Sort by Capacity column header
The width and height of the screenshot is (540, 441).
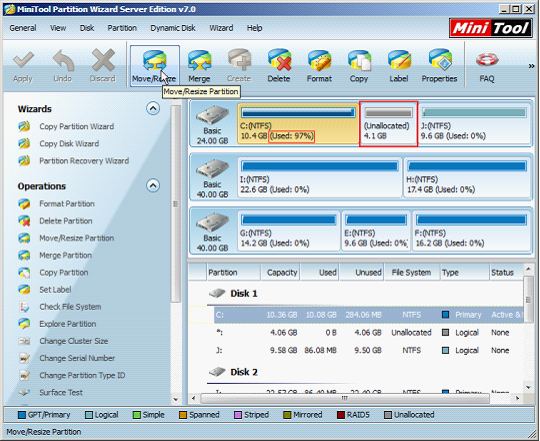280,272
